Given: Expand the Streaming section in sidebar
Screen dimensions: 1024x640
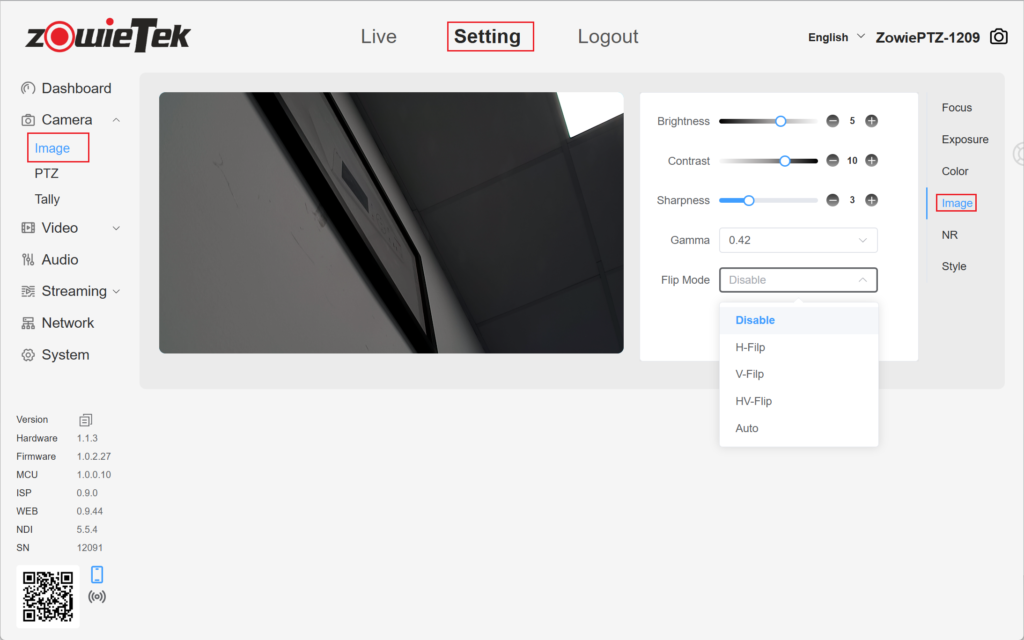Looking at the screenshot, I should click(x=74, y=291).
